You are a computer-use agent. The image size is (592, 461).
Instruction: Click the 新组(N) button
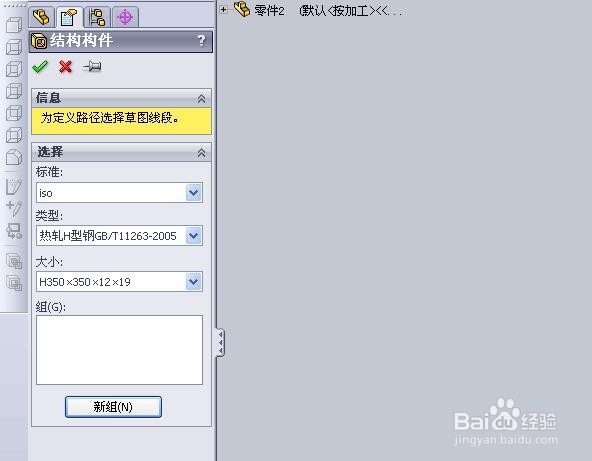click(113, 407)
